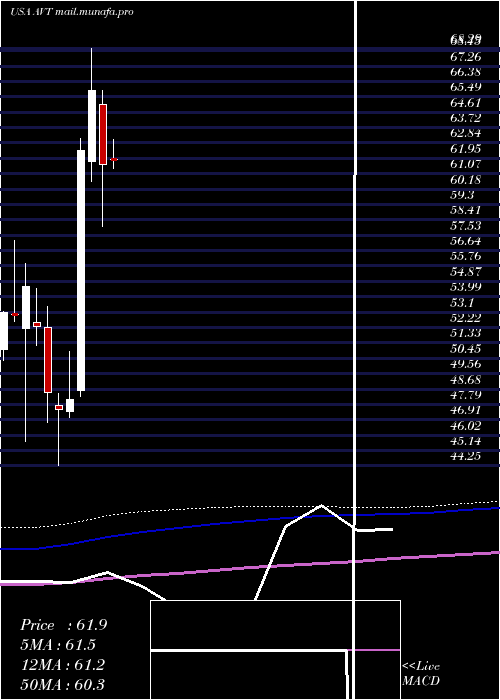Click the 62.84 price axis label
This screenshot has width=500, height=700.
click(x=466, y=133)
